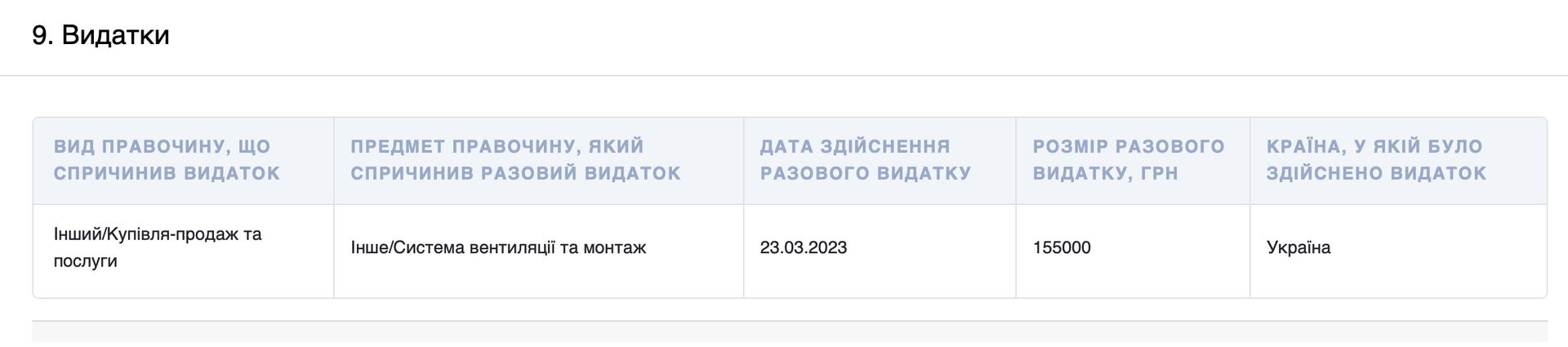Image resolution: width=1568 pixels, height=347 pixels.
Task: Click the word "ПРЕДМЕТ" in the second header
Action: 397,147
